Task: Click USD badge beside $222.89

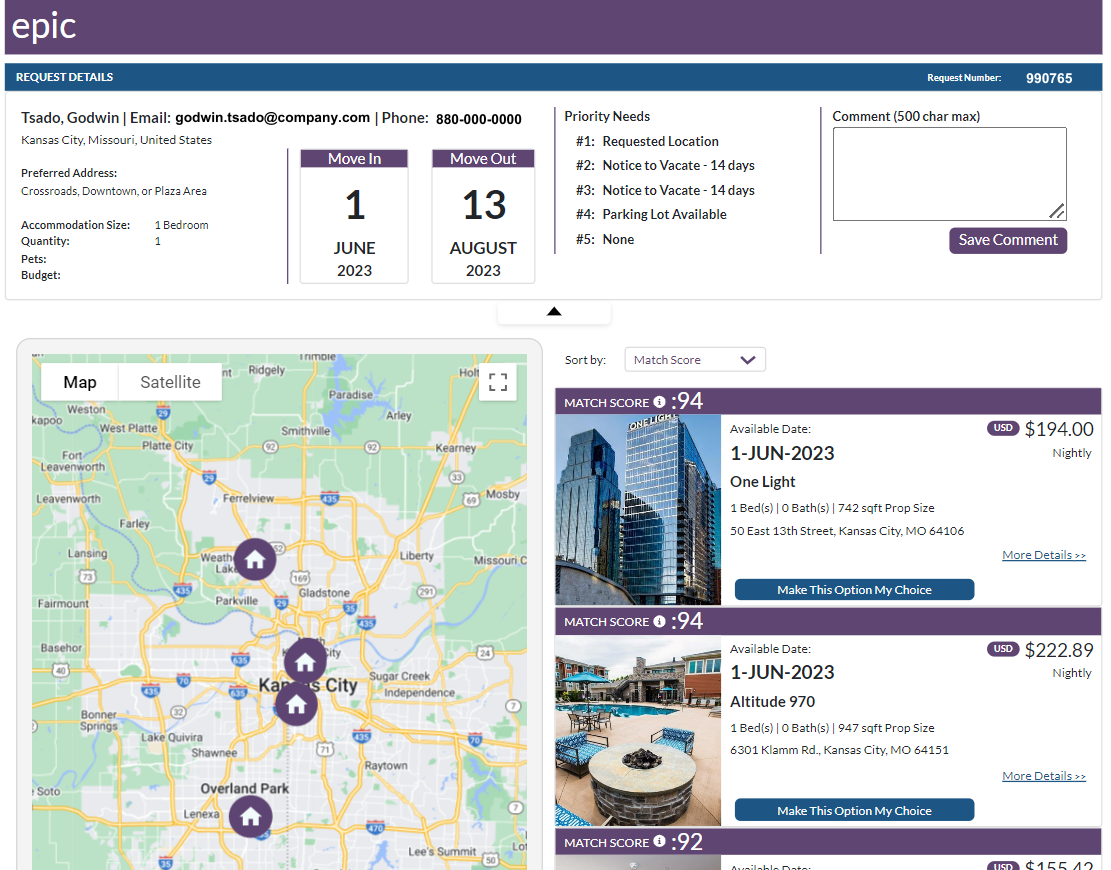Action: 1003,649
